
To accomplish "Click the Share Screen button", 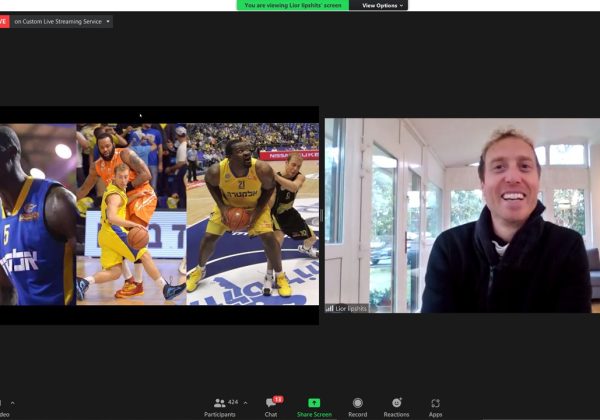I will coord(314,407).
